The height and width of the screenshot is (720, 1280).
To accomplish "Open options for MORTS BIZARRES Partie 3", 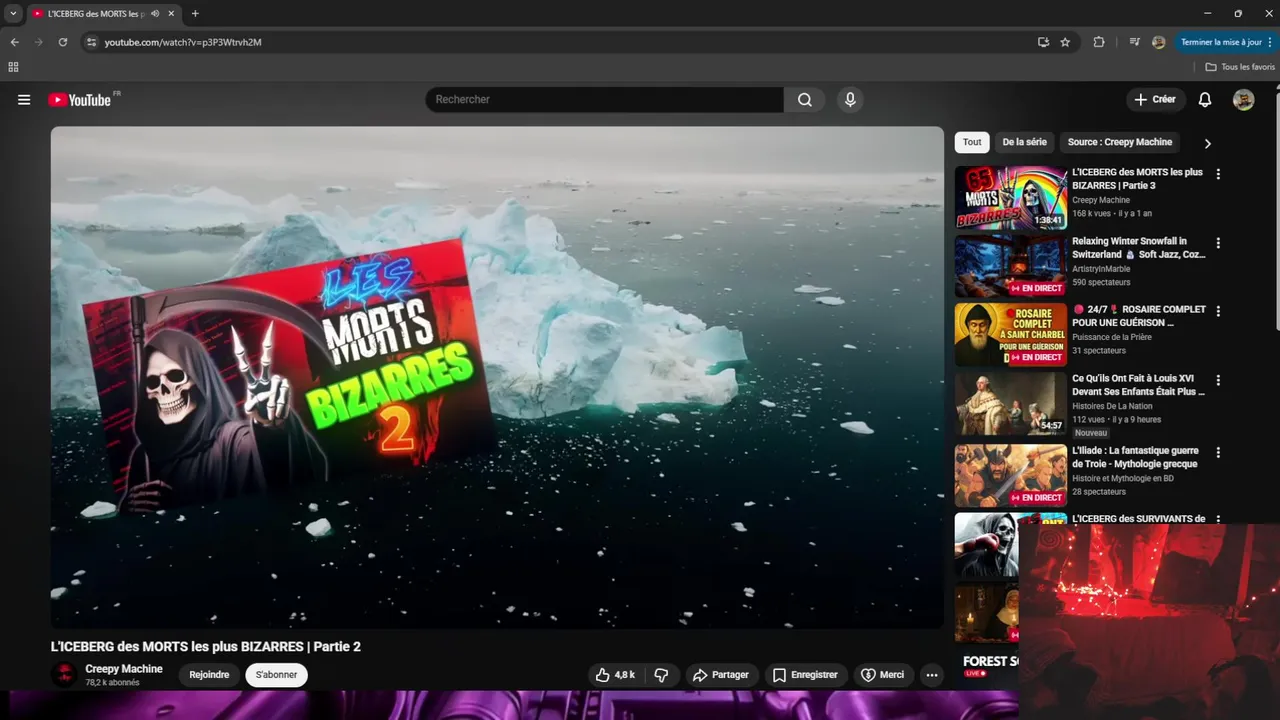I will [1218, 174].
